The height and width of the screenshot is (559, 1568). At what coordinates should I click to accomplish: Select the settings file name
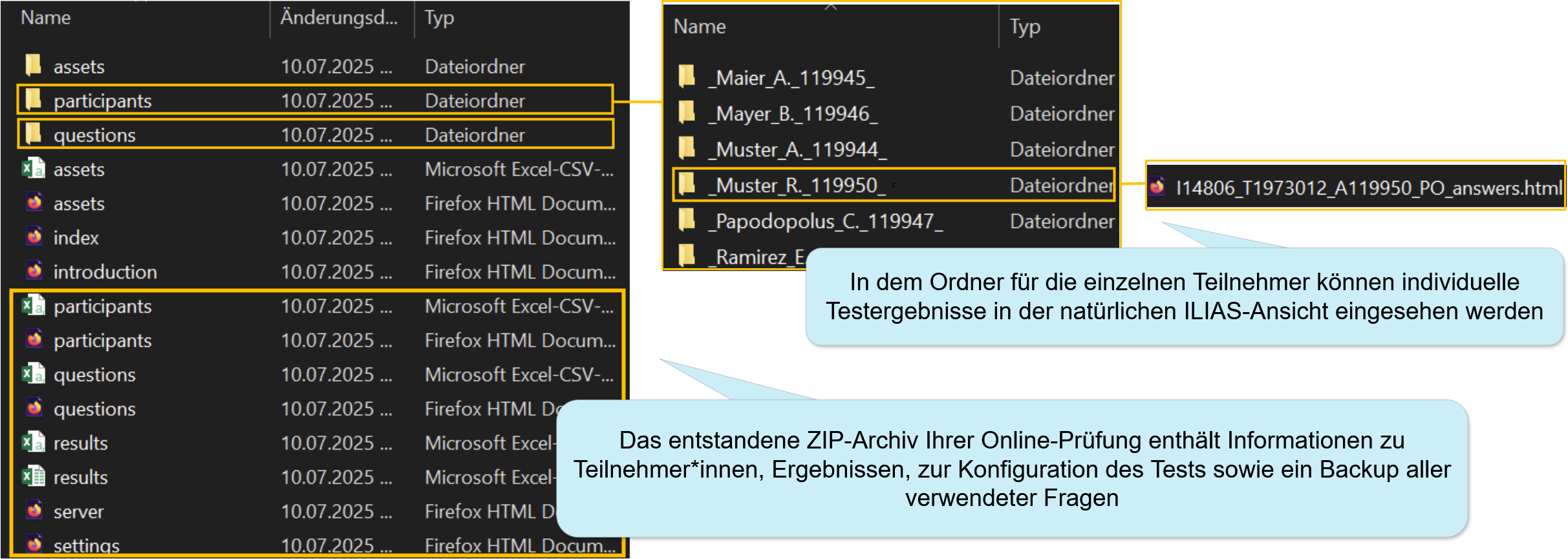point(87,547)
